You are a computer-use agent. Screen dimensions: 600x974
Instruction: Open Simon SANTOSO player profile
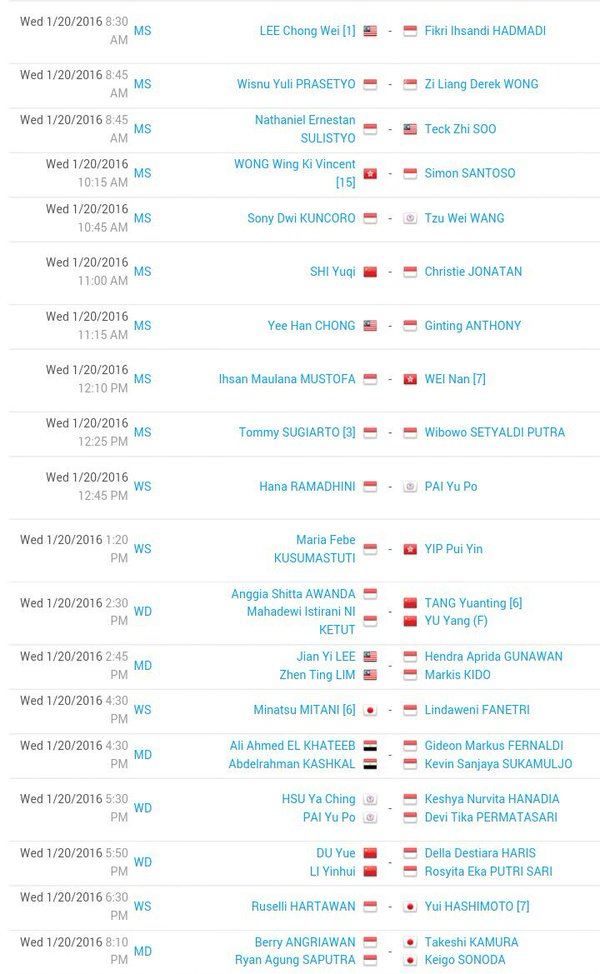point(470,173)
